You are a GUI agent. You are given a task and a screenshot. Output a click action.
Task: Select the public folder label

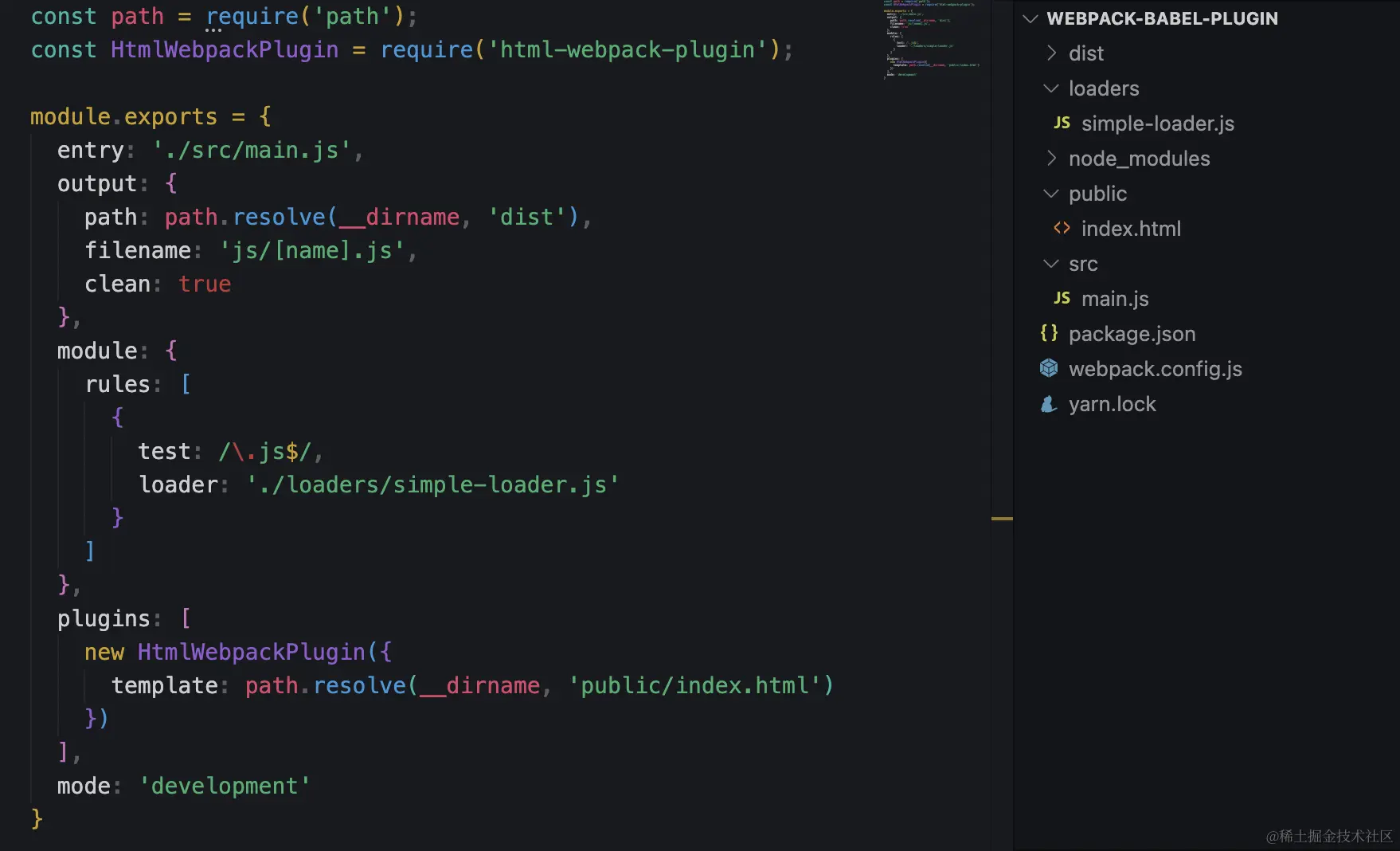pos(1097,194)
